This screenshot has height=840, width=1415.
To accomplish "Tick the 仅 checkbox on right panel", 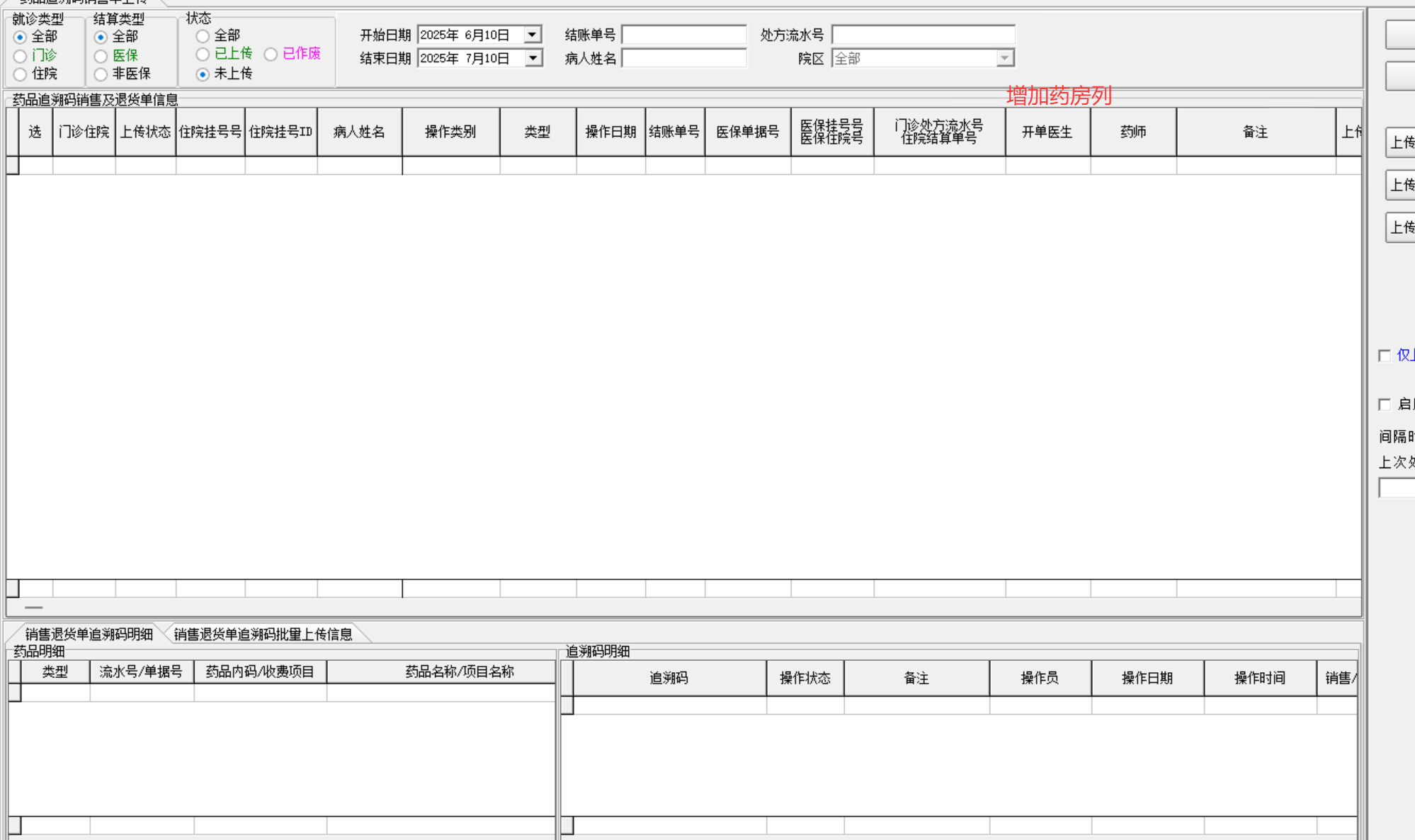I will [1385, 356].
